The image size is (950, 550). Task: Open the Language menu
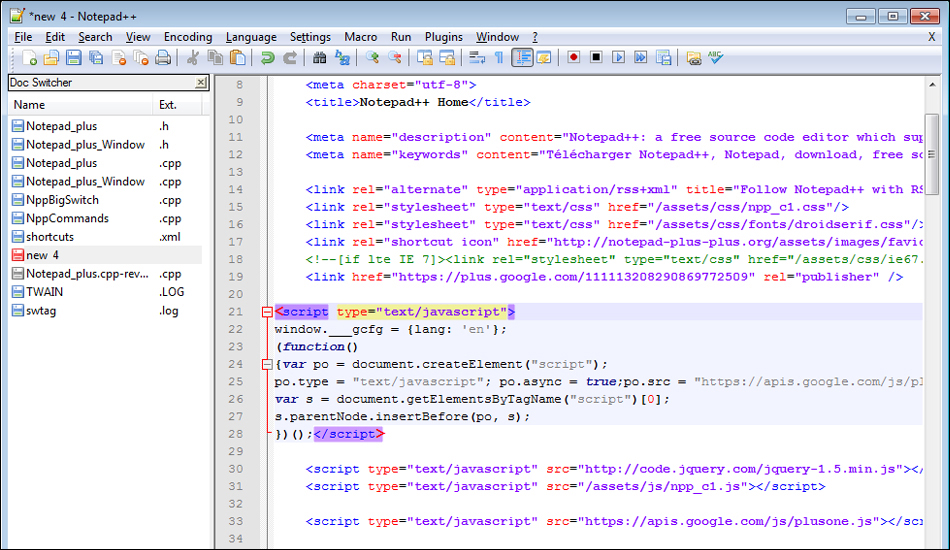(x=251, y=38)
